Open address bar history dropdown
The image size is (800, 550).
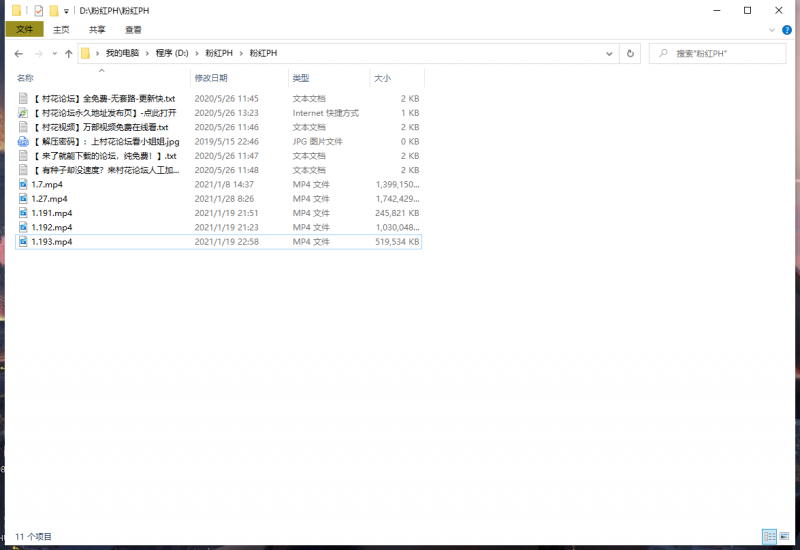coord(609,53)
